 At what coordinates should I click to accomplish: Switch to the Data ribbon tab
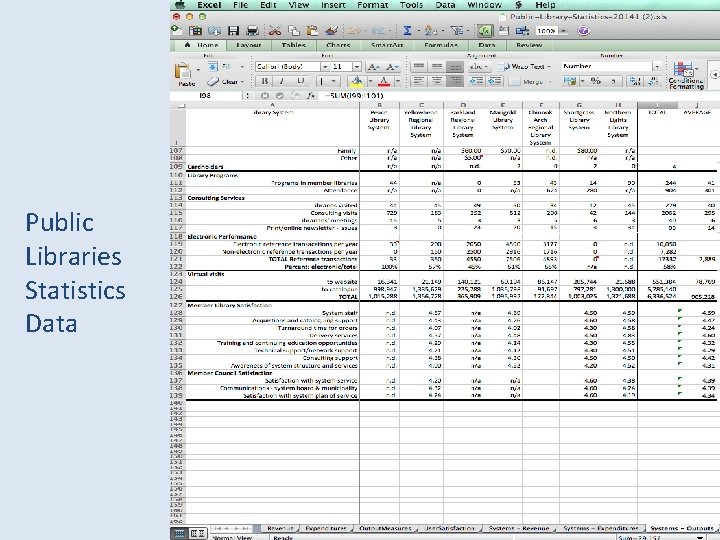point(487,45)
